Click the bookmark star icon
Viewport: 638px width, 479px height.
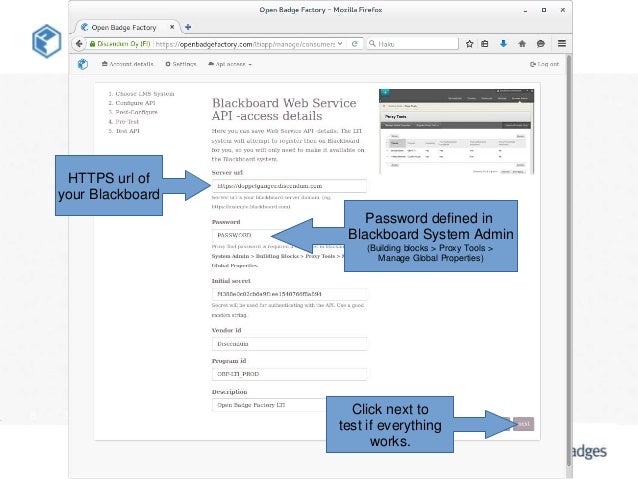(469, 44)
